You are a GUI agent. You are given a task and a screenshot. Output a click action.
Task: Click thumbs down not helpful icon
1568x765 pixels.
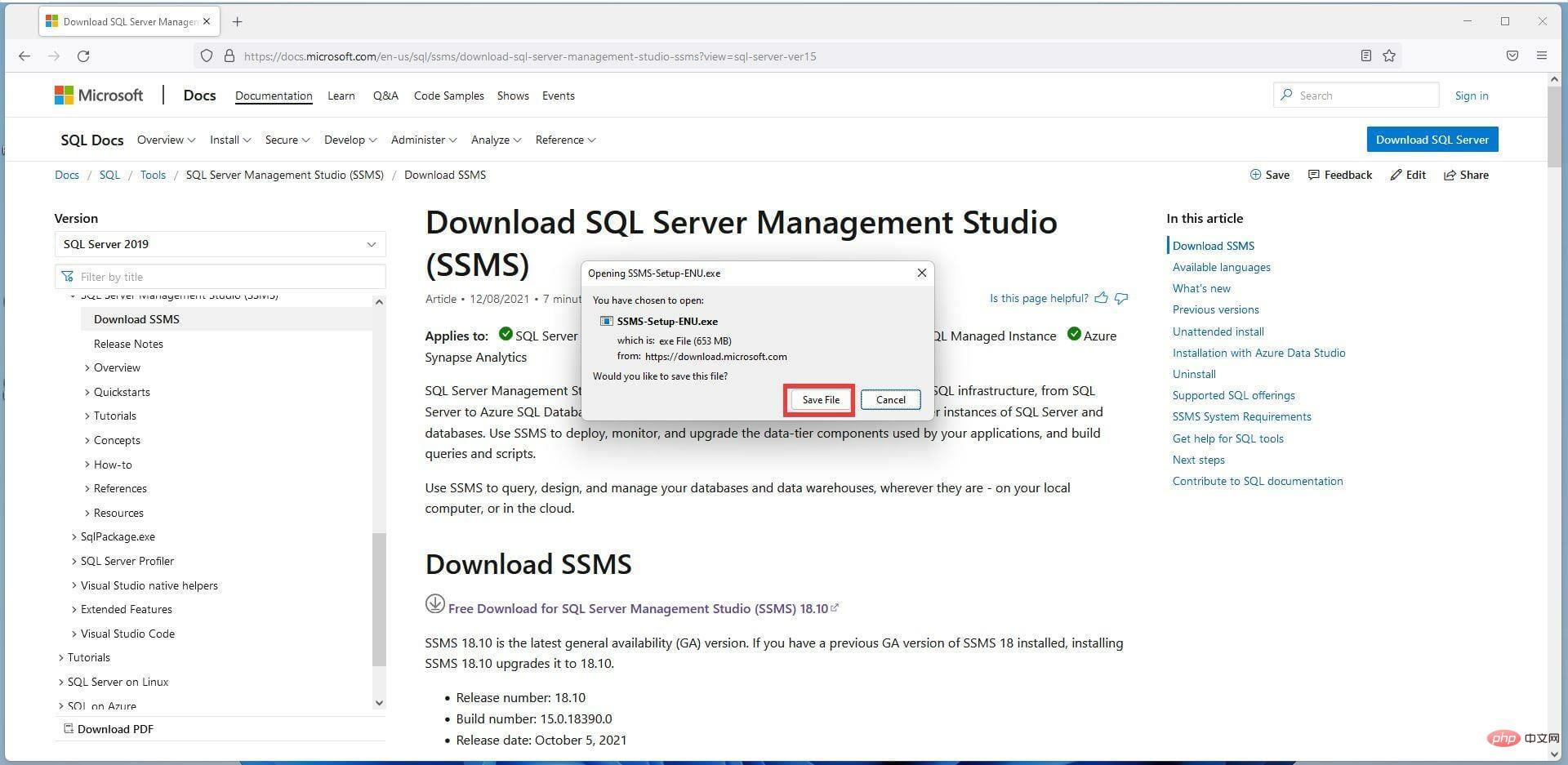[x=1121, y=298]
